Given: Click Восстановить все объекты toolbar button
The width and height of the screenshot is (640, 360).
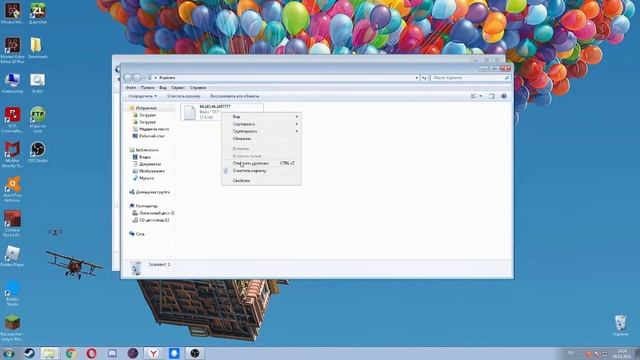Looking at the screenshot, I should point(235,96).
